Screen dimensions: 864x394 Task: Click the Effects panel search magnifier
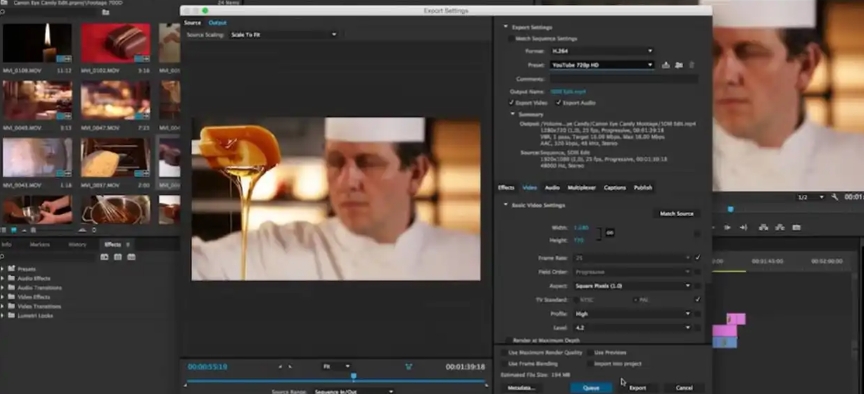(3, 257)
